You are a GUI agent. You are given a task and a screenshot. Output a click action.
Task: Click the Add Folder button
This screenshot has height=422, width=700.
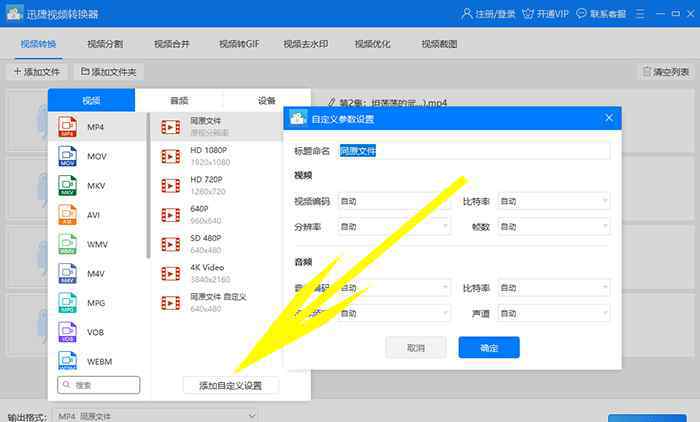pyautogui.click(x=108, y=72)
